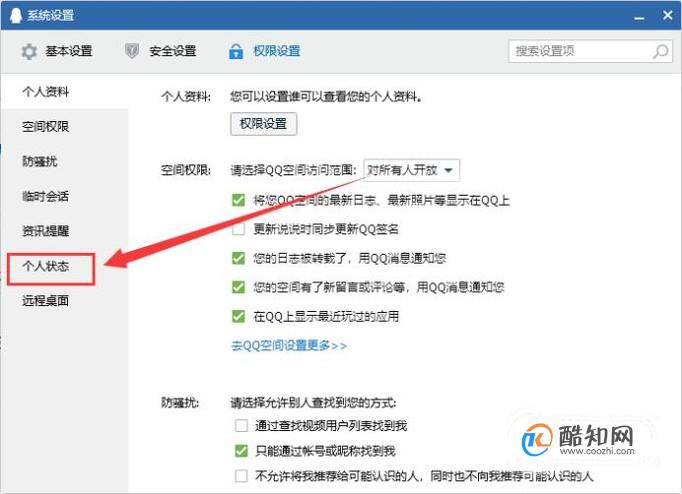This screenshot has width=682, height=494.
Task: Minimize the 系统设置 window
Action: [639, 16]
